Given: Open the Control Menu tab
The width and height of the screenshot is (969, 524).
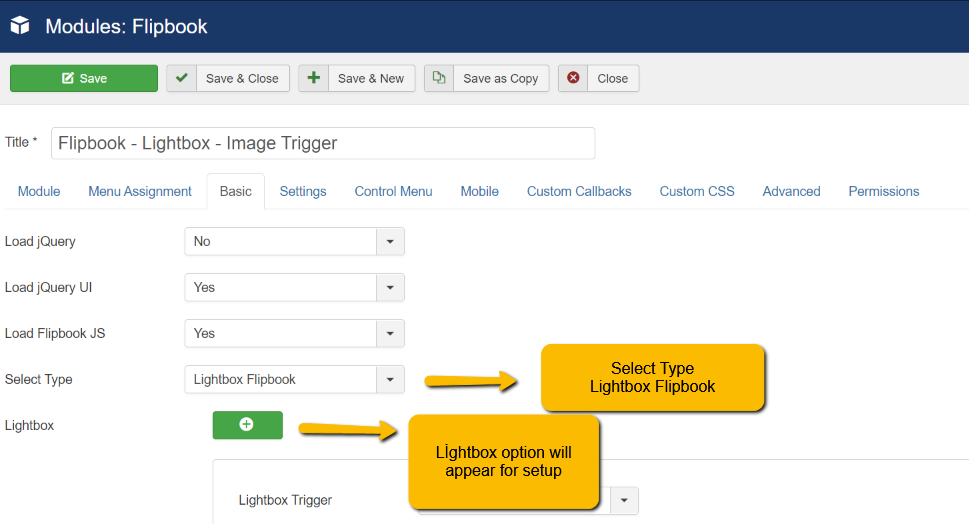Looking at the screenshot, I should point(393,192).
